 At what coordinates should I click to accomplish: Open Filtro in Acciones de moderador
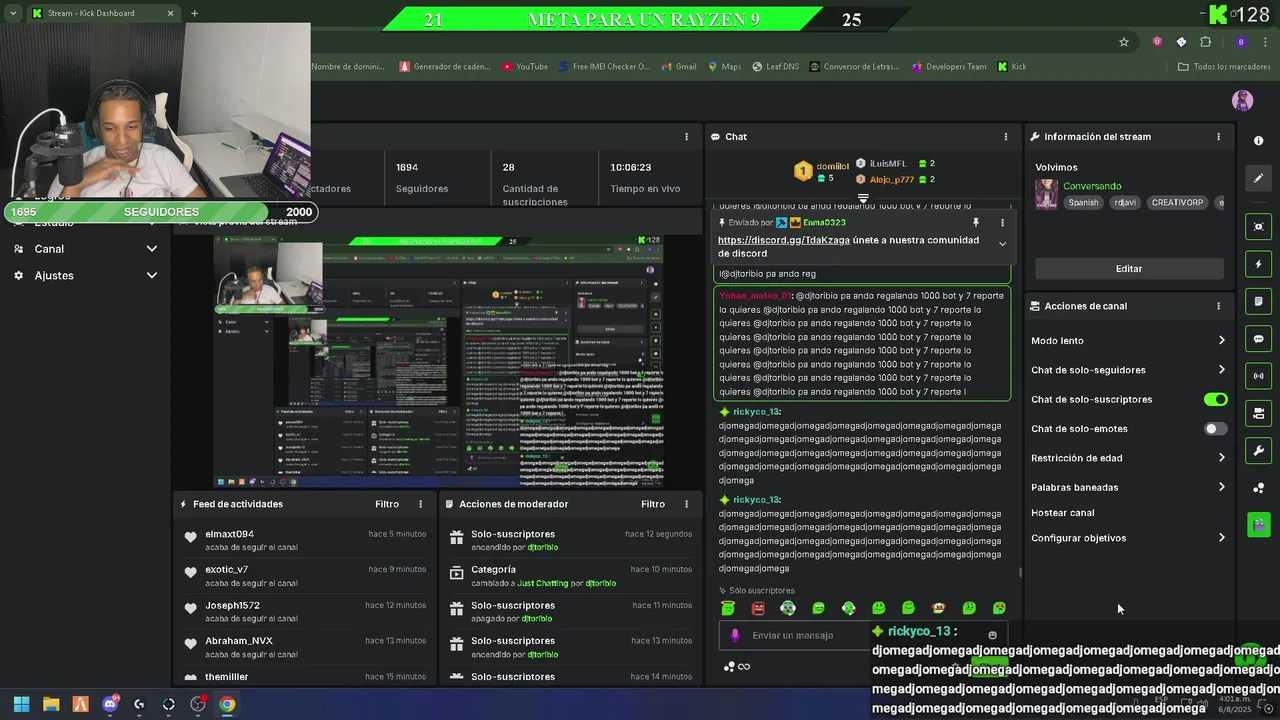[x=653, y=504]
